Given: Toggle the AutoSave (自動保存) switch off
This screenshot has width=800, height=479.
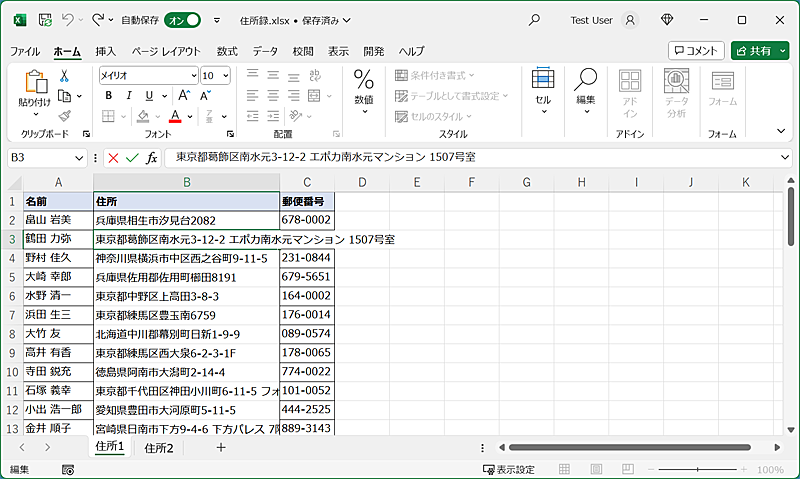Looking at the screenshot, I should point(185,20).
